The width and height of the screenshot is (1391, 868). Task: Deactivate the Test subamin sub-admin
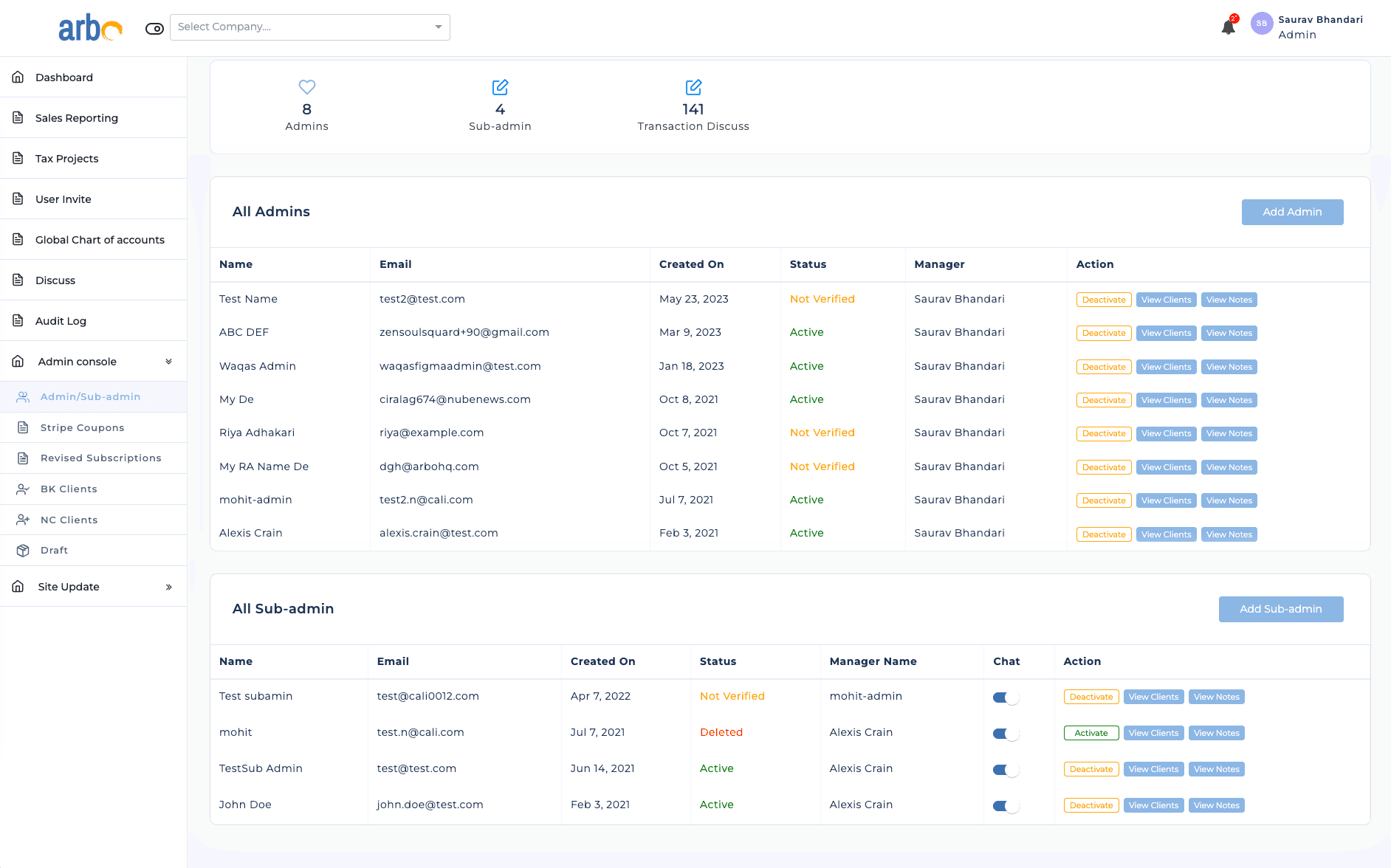pyautogui.click(x=1091, y=697)
